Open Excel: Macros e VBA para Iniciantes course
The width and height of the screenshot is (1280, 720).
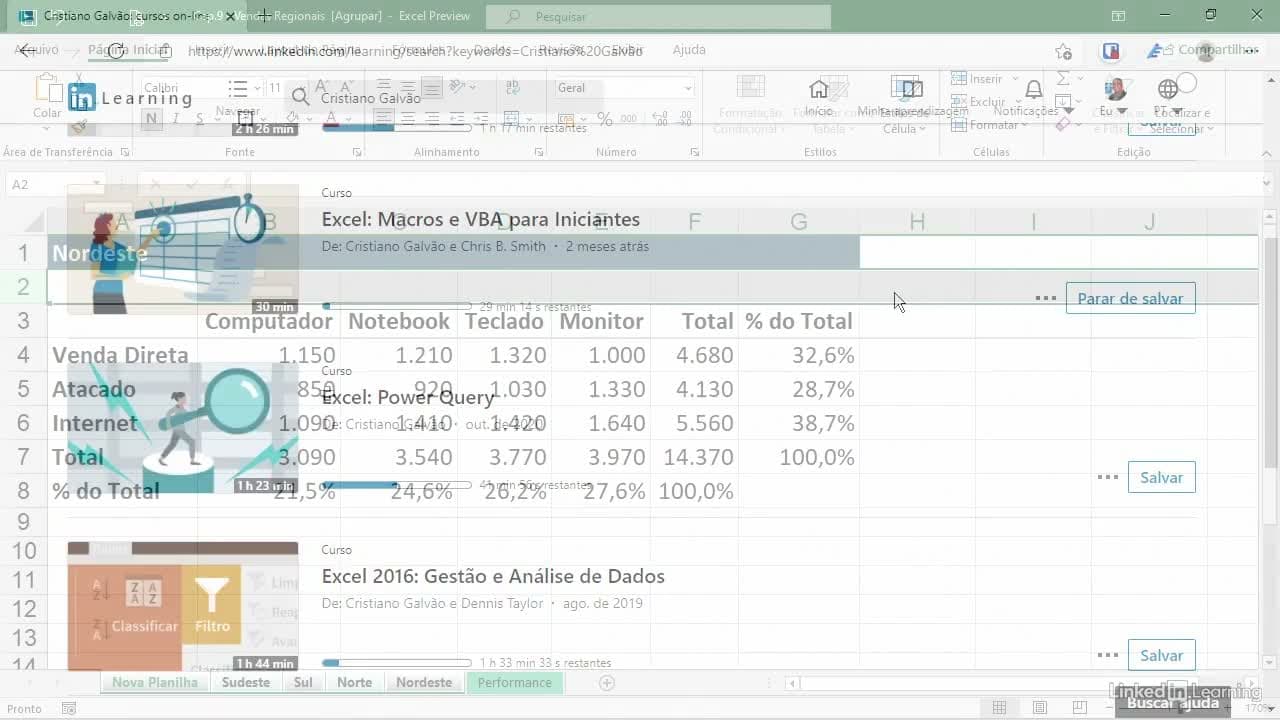point(480,219)
